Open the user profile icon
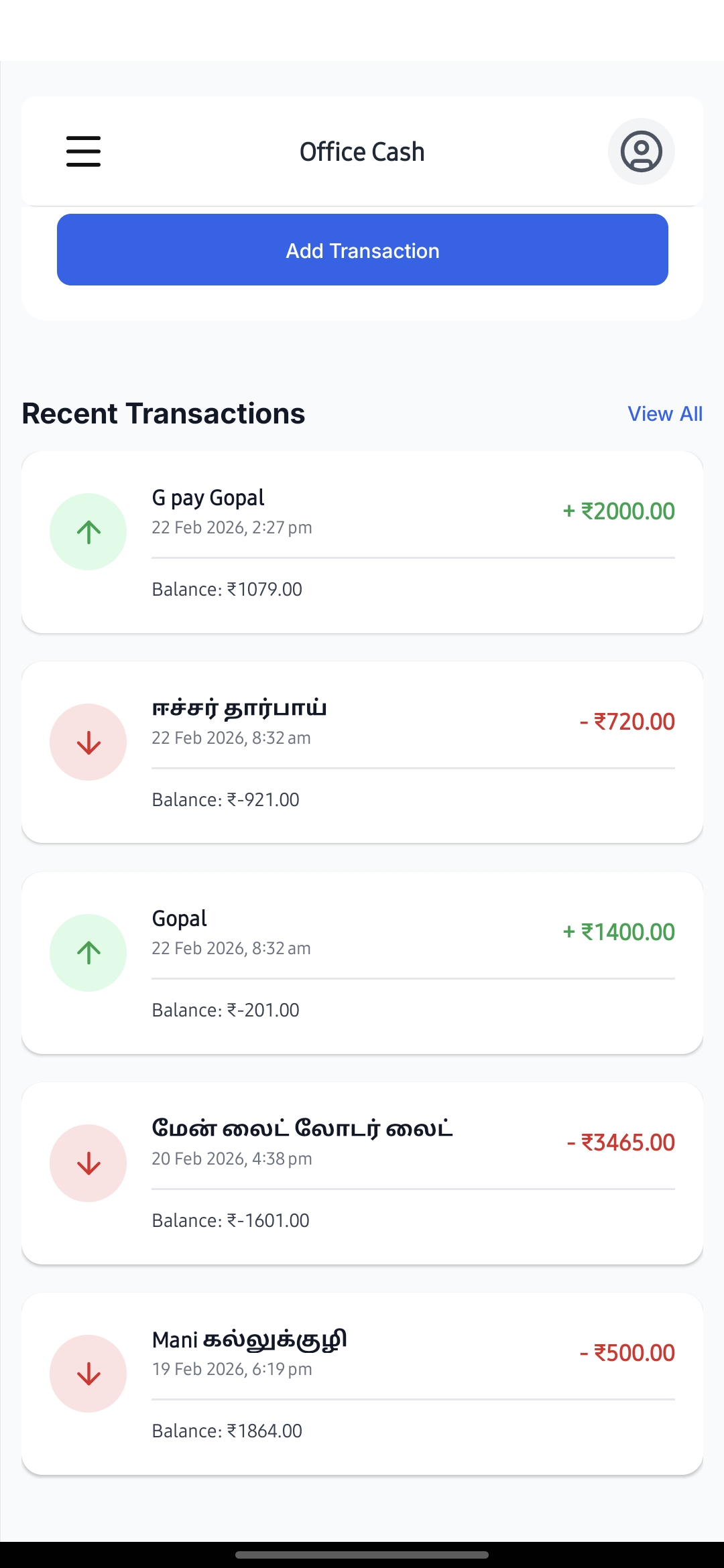 [641, 151]
